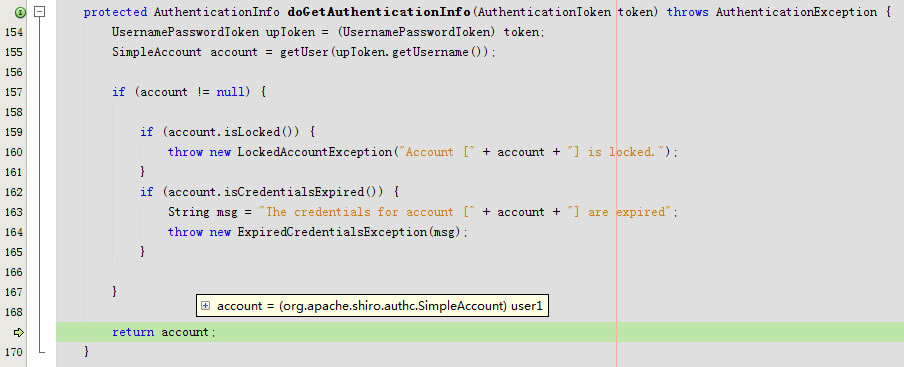
Task: Click the getUser method call
Action: (x=304, y=52)
